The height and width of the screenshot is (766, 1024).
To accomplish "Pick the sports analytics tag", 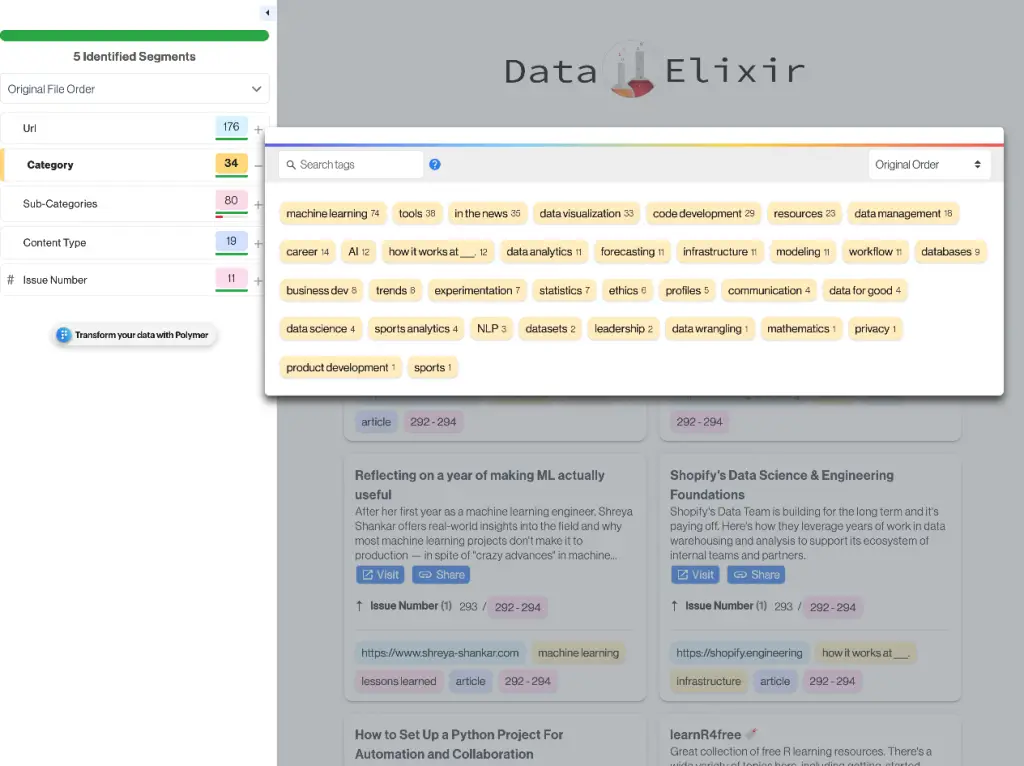I will point(416,328).
